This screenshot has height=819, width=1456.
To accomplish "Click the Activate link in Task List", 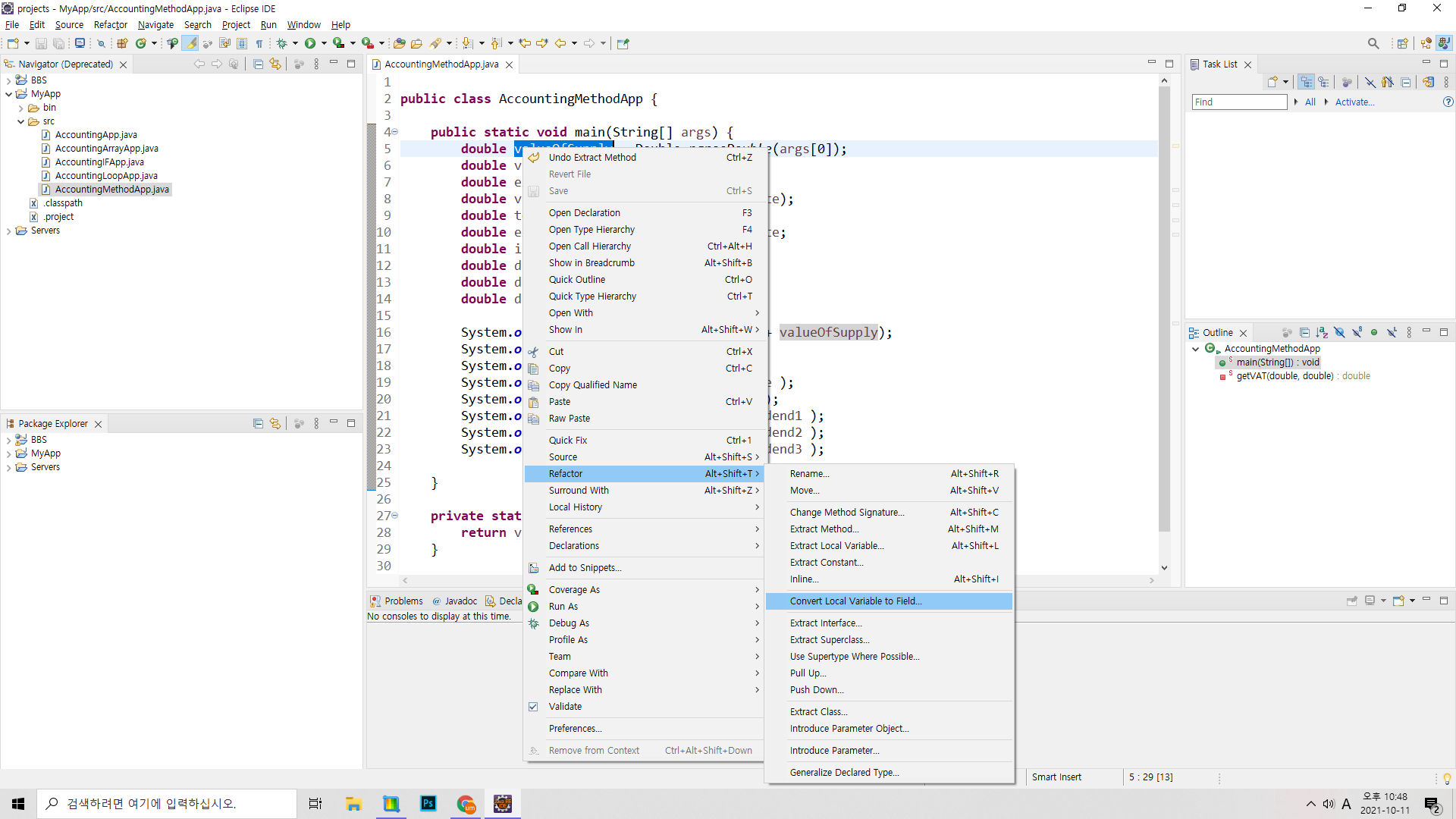I will click(x=1354, y=102).
